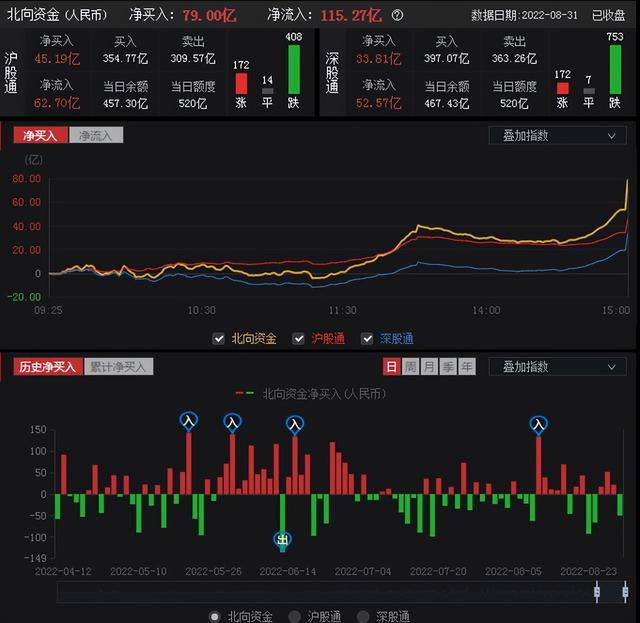Click the rightmost 入 inflow marker icon
The width and height of the screenshot is (640, 623).
538,425
